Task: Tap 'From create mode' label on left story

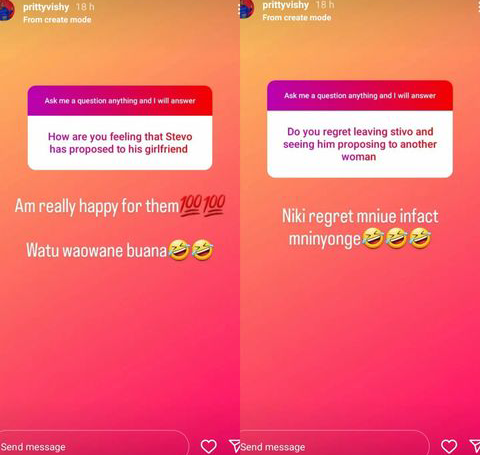Action: 57,20
